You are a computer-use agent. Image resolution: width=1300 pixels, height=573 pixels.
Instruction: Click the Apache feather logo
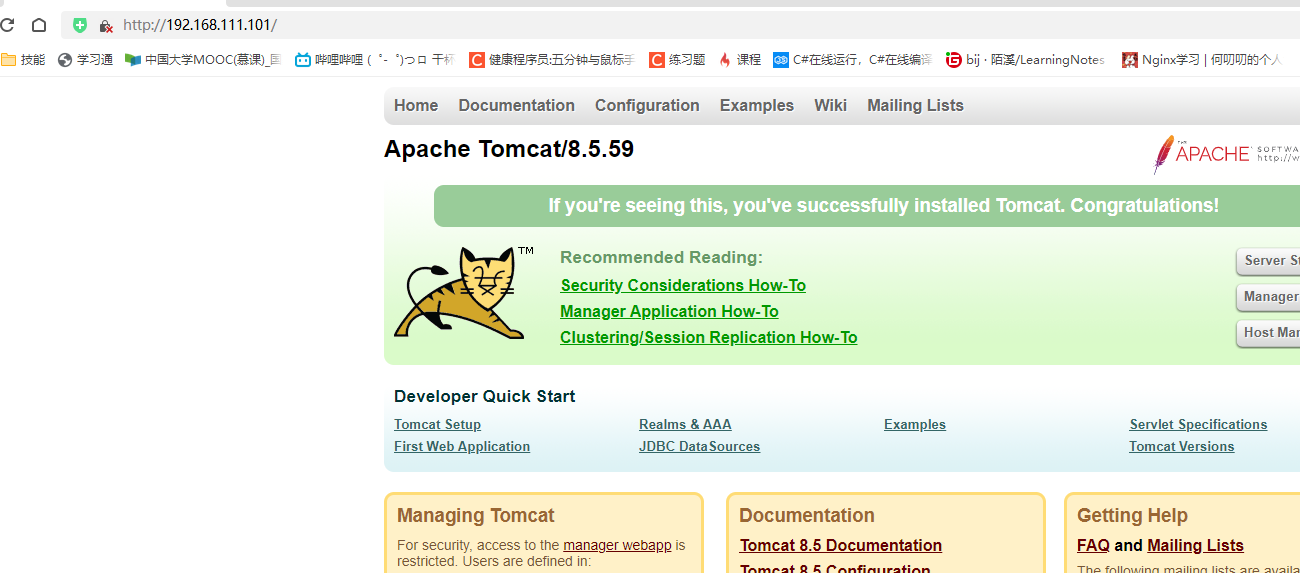pyautogui.click(x=1226, y=154)
